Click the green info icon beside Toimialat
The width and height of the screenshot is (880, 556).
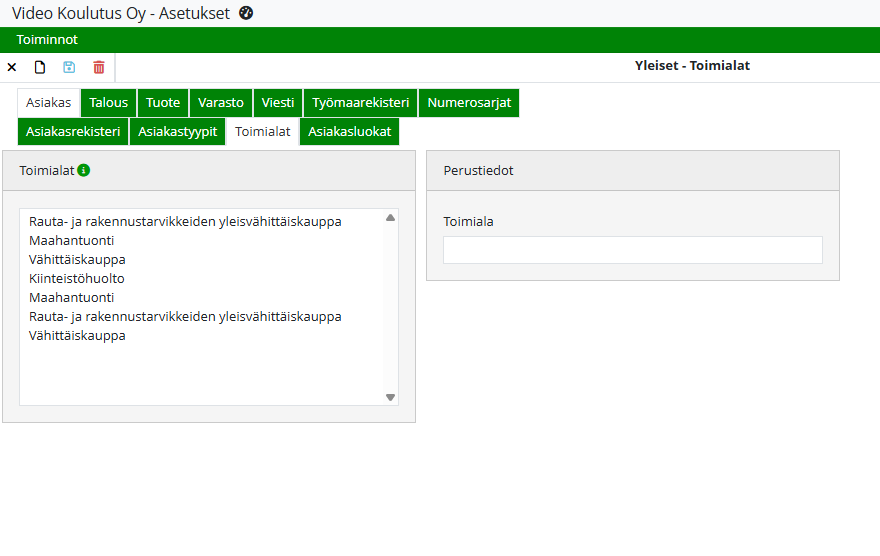(x=84, y=171)
